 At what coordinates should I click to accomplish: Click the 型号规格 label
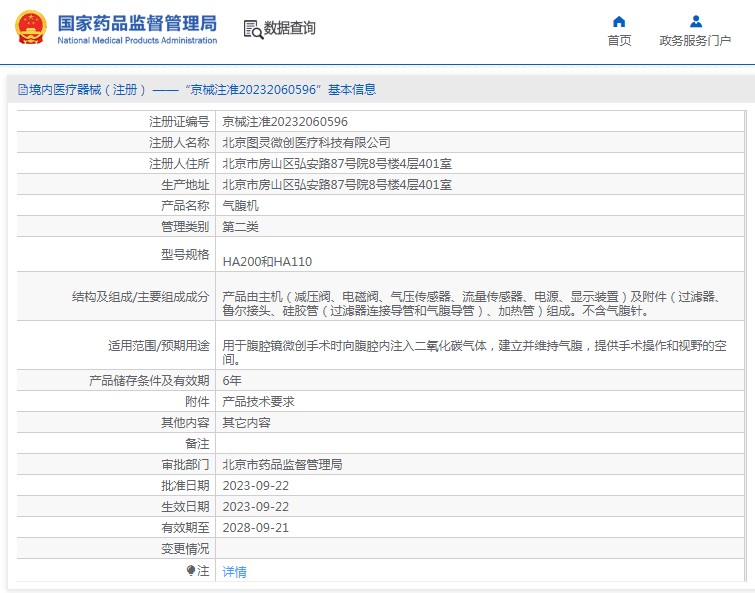point(185,254)
